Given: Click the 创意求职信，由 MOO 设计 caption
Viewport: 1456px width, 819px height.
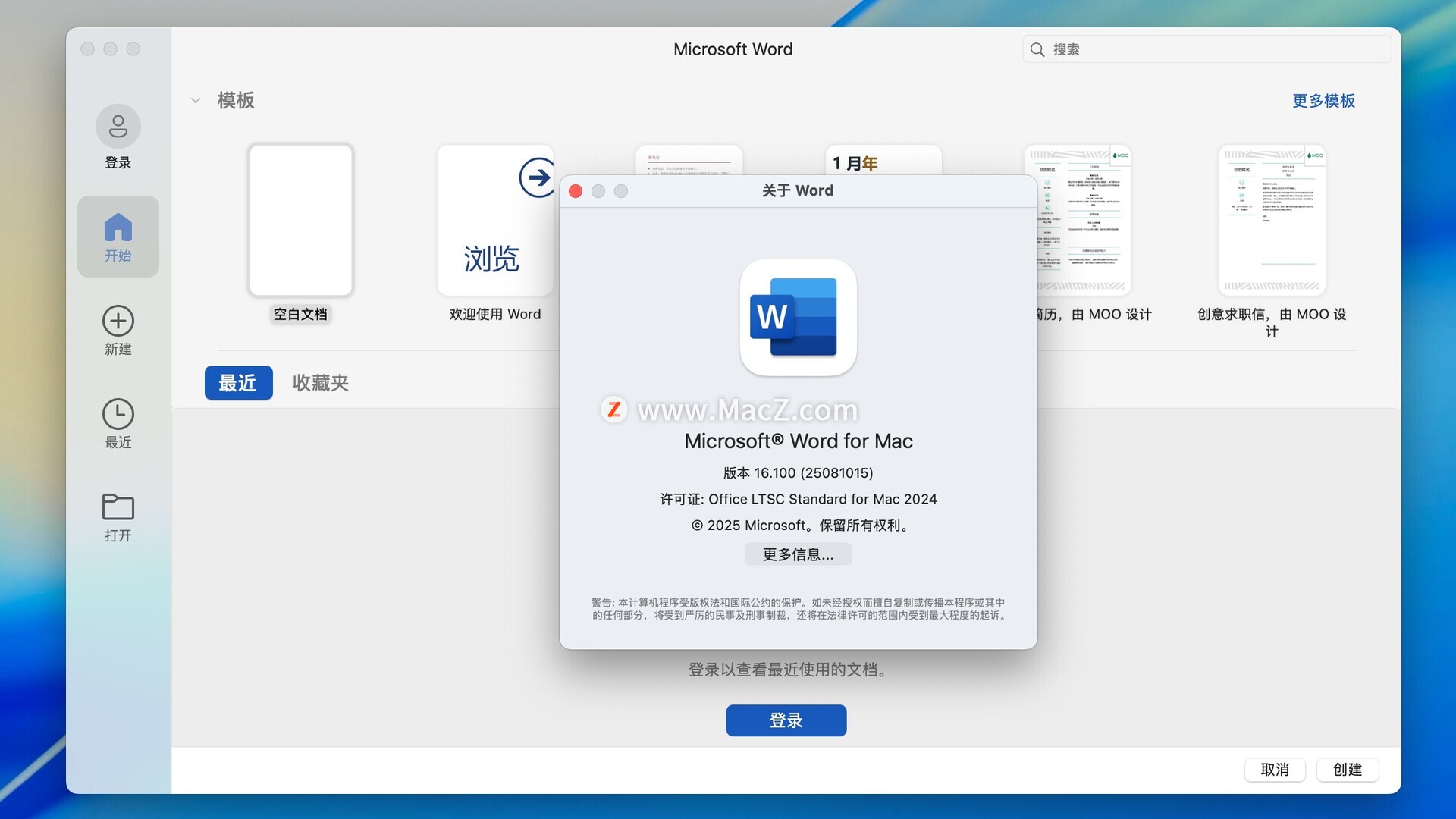Looking at the screenshot, I should coord(1272,322).
